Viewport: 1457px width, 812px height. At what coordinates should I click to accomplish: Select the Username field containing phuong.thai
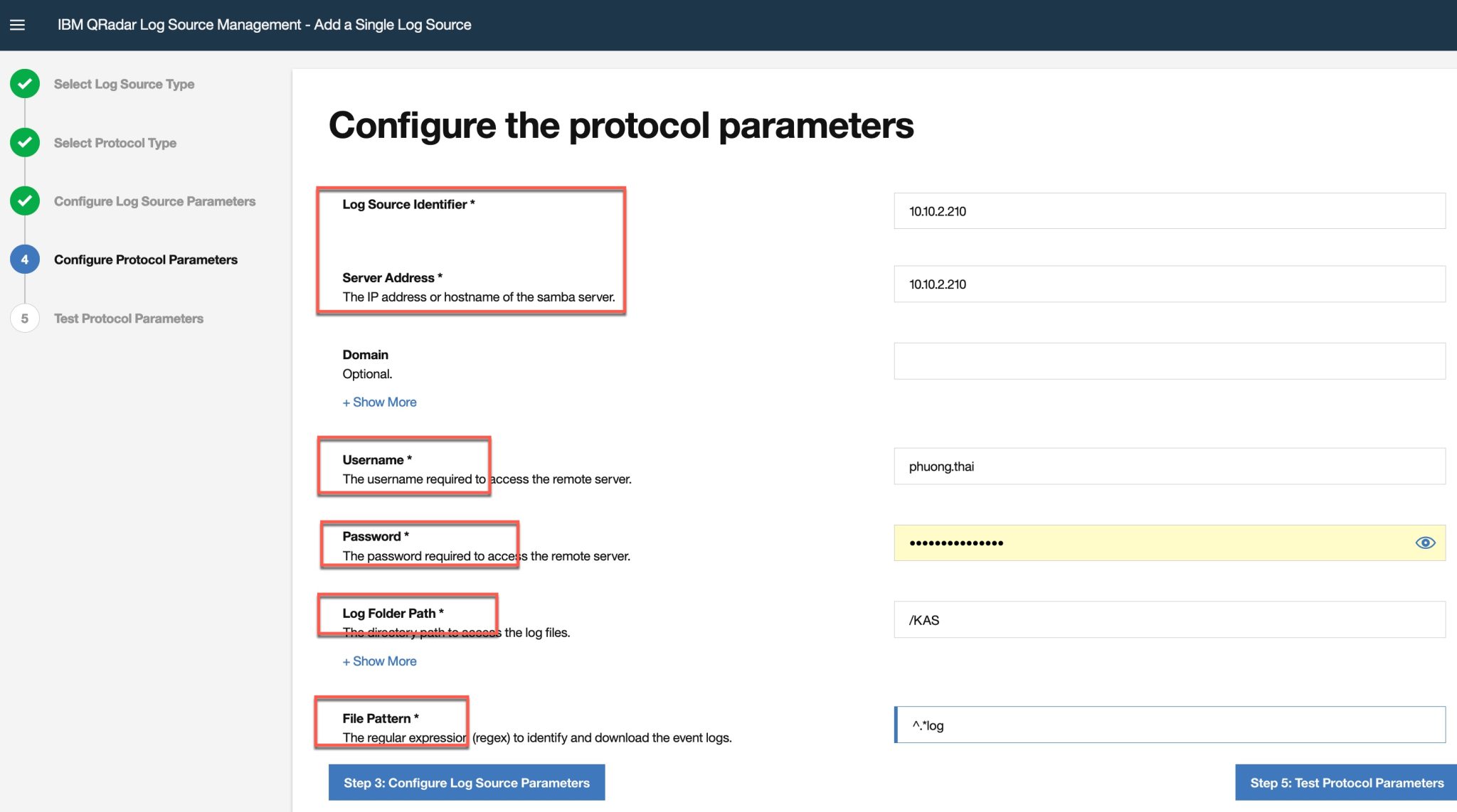[1169, 466]
